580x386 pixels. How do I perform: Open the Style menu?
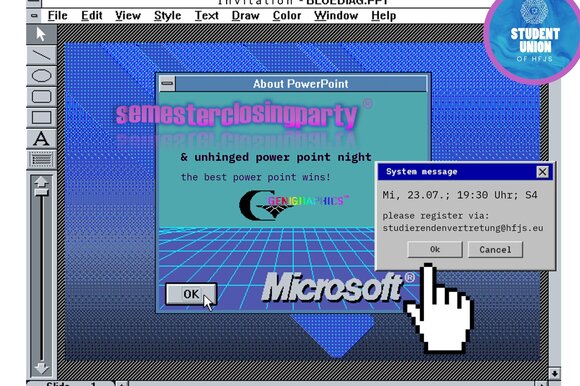(x=168, y=16)
